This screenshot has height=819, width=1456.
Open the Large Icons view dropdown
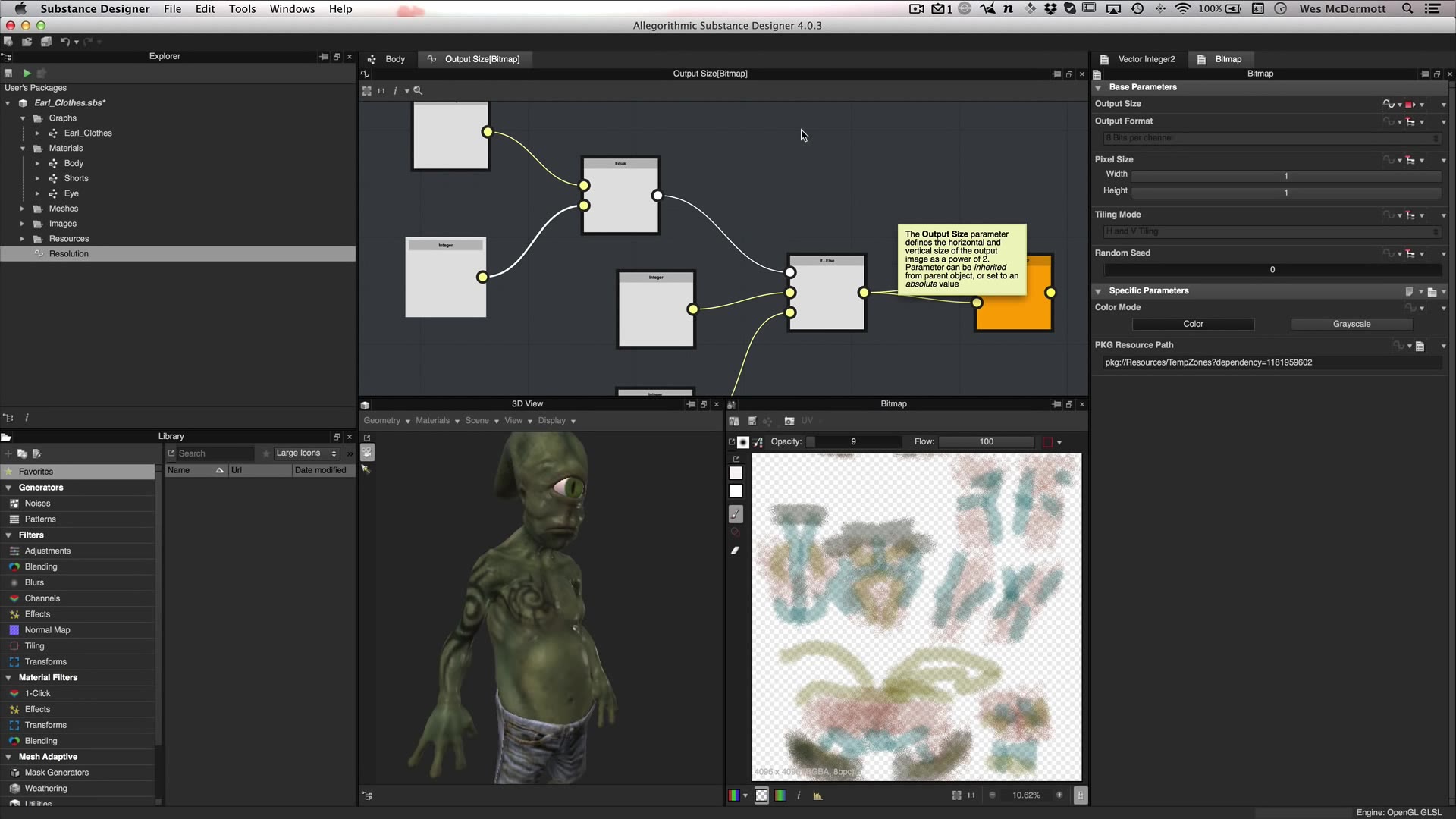tap(306, 453)
